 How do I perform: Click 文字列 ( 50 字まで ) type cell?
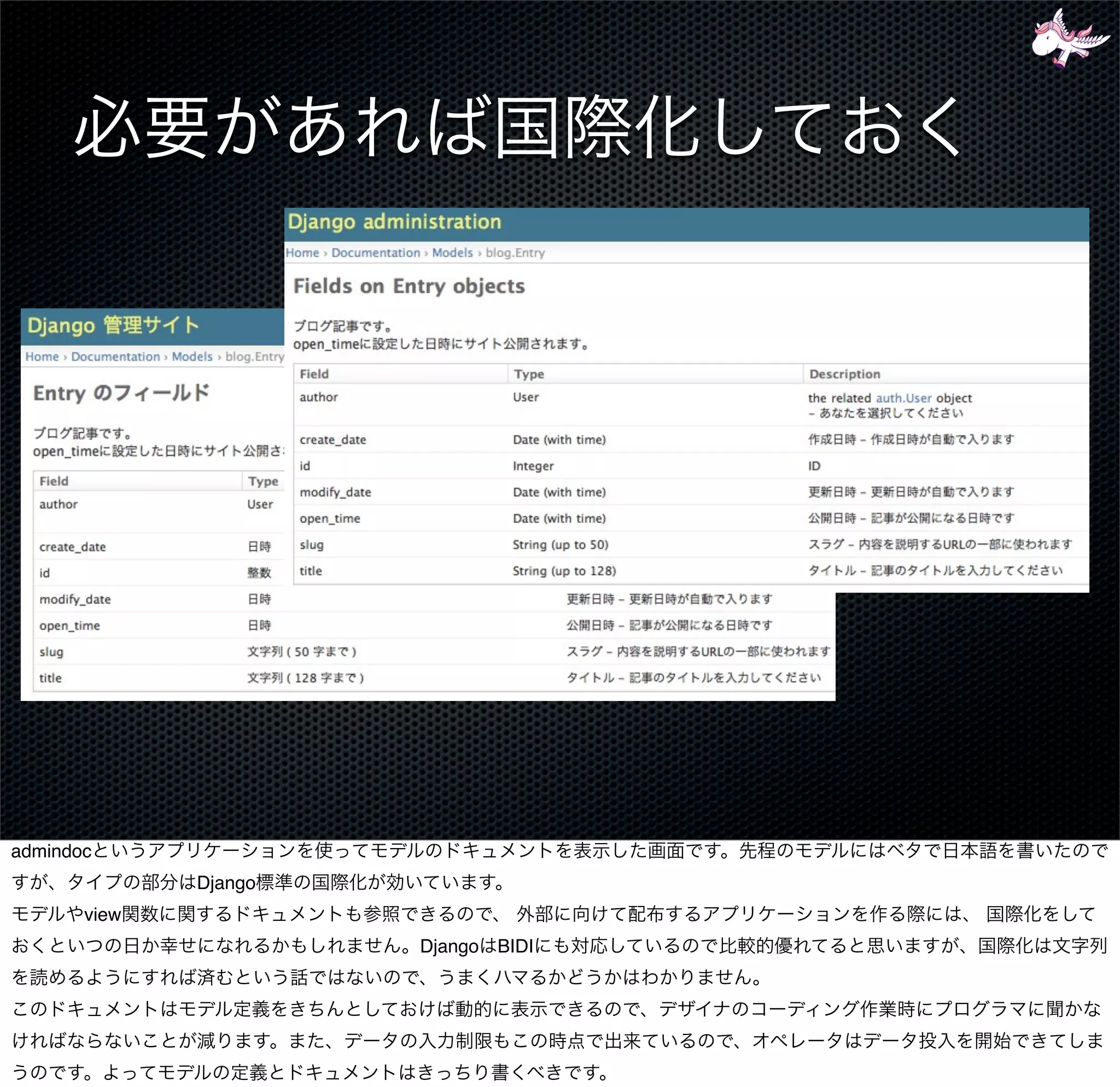tap(302, 652)
